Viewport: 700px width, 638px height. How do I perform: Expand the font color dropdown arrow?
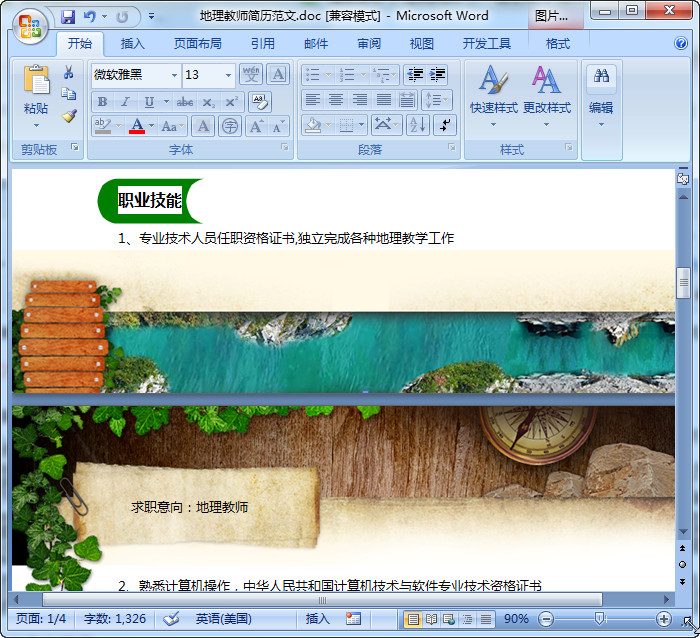pyautogui.click(x=151, y=126)
